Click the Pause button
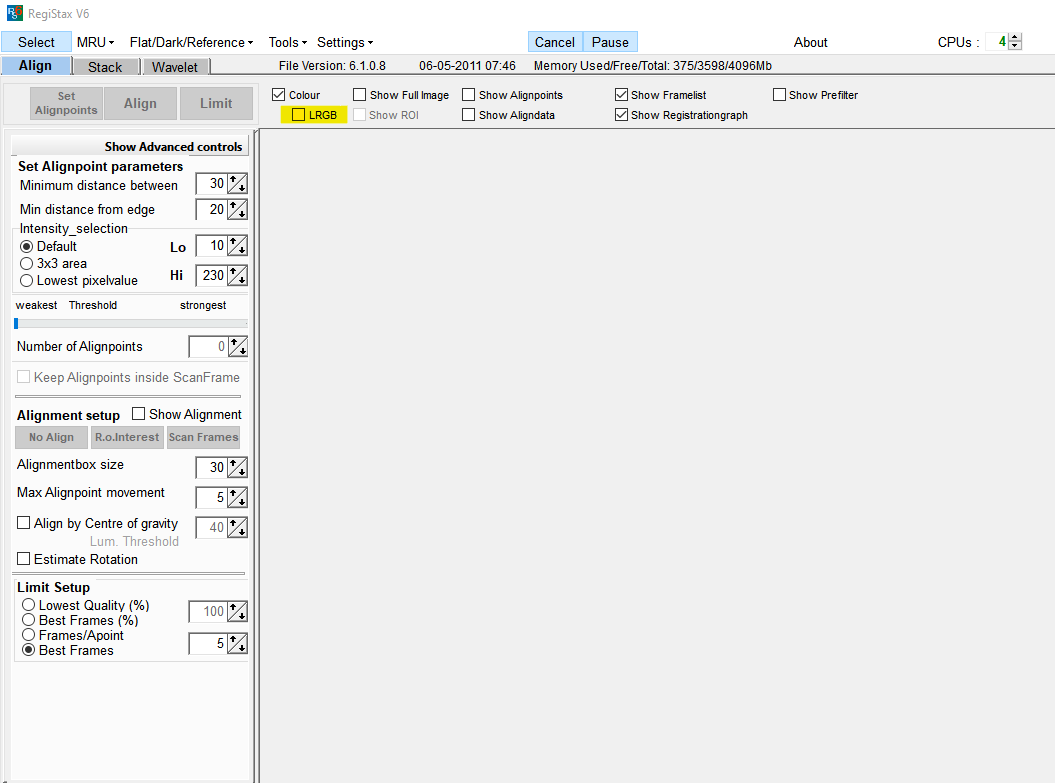This screenshot has height=783, width=1055. [610, 42]
